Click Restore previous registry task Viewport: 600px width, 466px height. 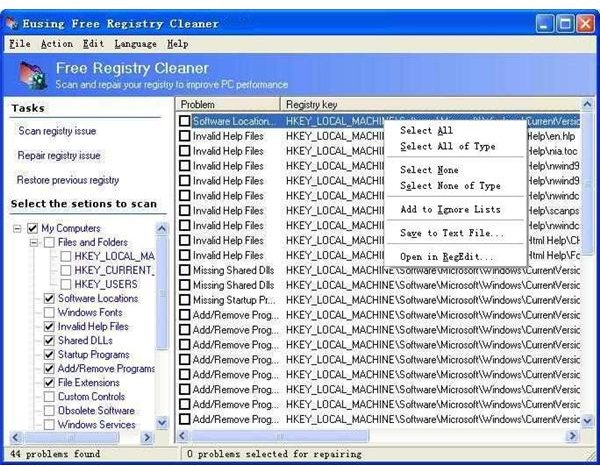[68, 180]
